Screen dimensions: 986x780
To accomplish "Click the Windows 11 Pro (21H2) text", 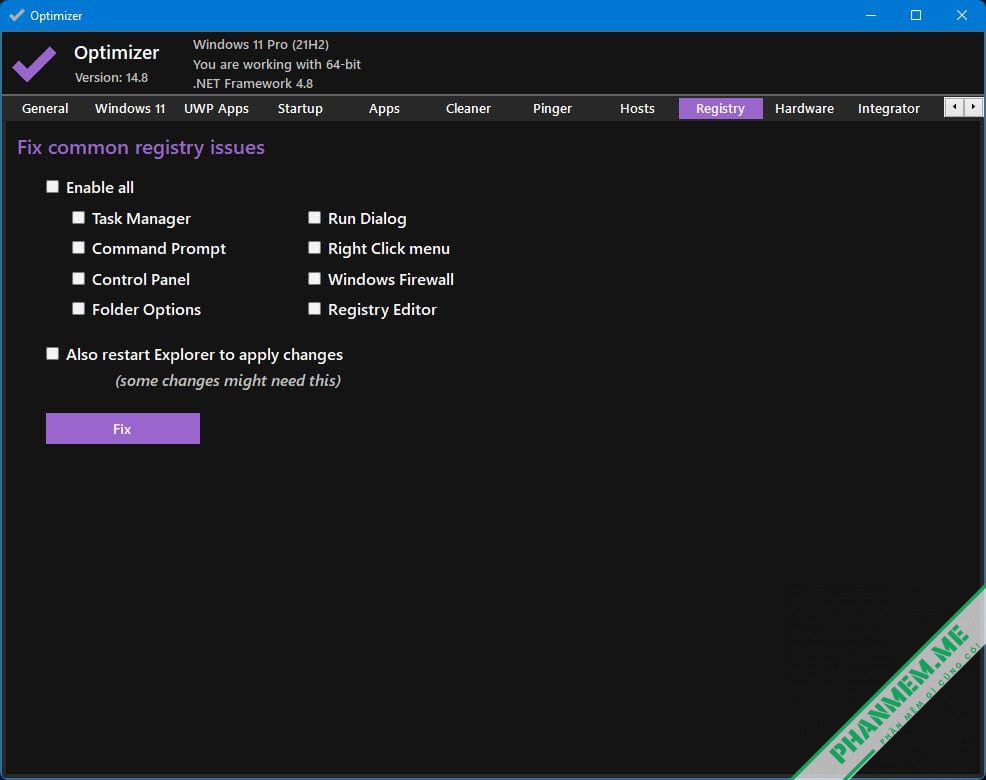I will click(261, 45).
